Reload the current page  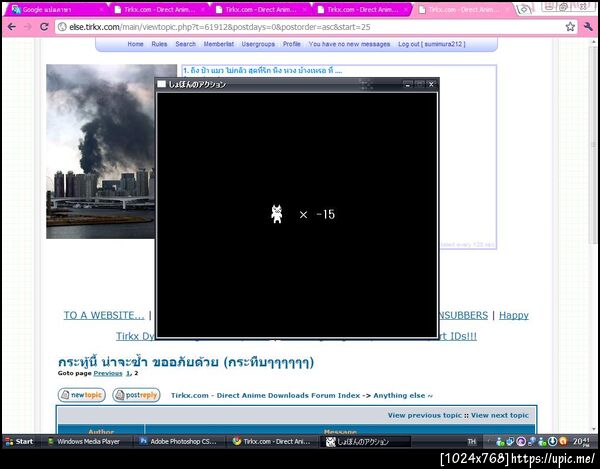(x=44, y=27)
